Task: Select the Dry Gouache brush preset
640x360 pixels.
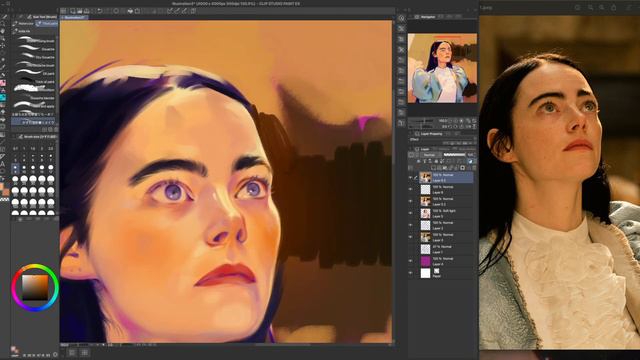Action: [x=36, y=57]
